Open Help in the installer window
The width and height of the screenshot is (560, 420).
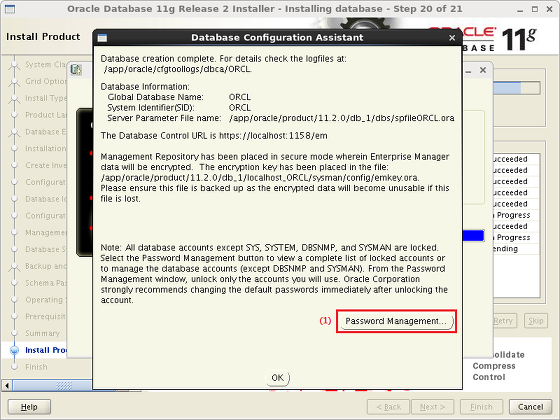[x=29, y=407]
